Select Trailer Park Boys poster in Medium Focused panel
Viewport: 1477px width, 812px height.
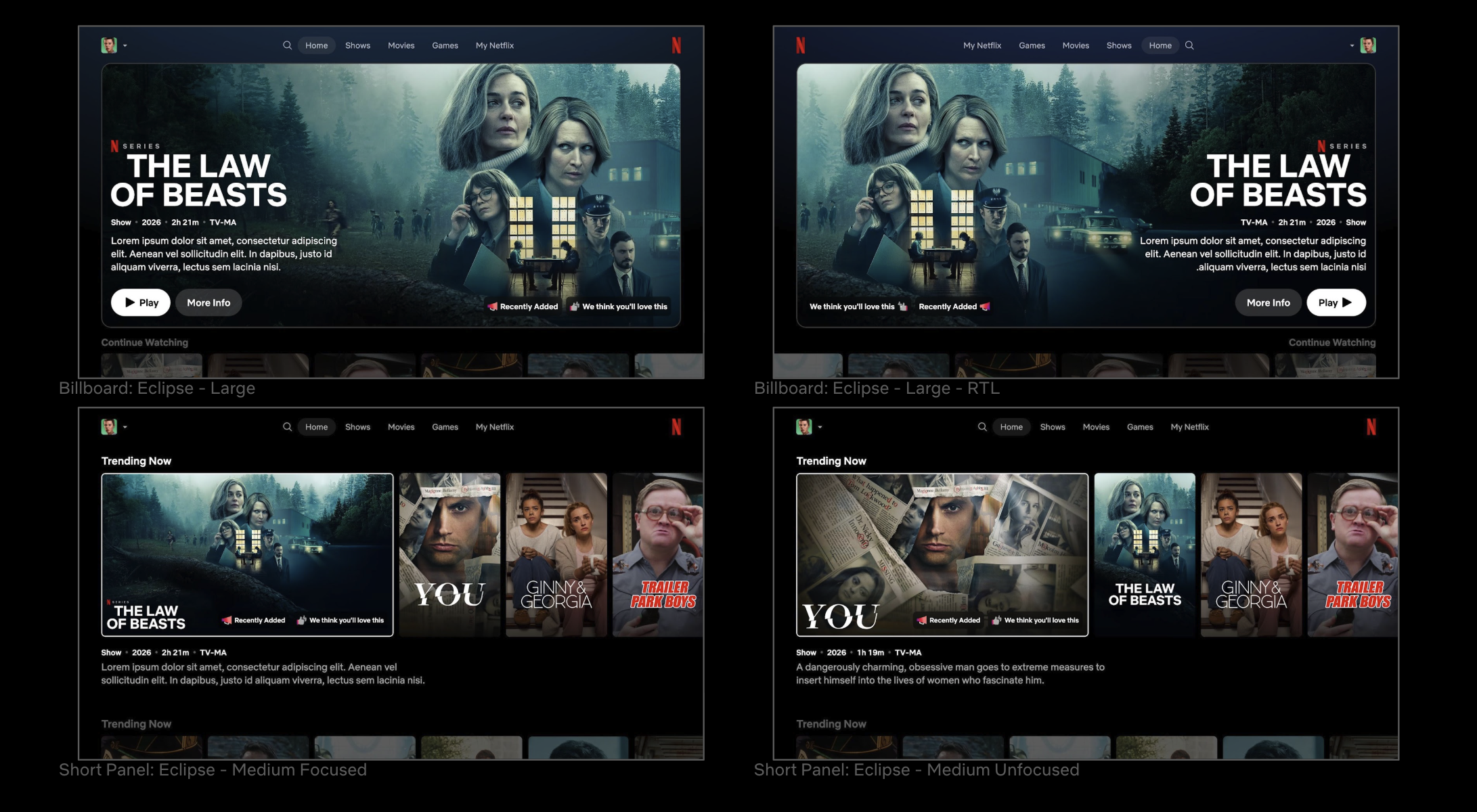pos(658,555)
